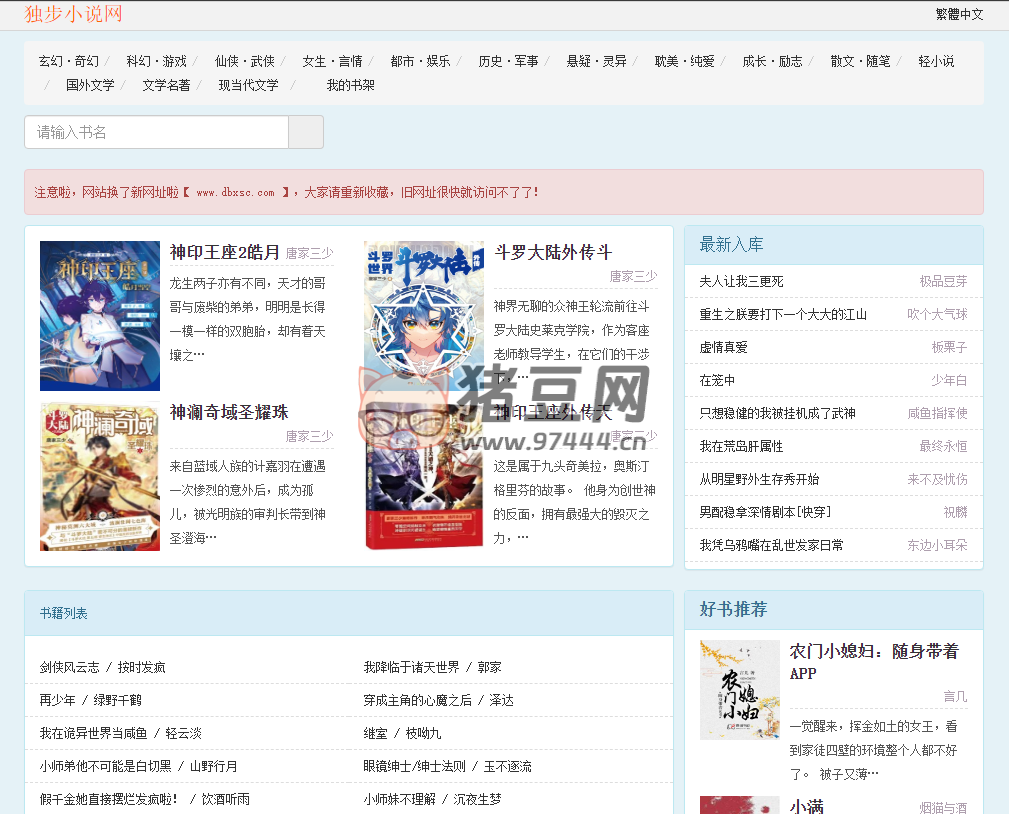Switch to 繁體中文 language
This screenshot has height=814, width=1009.
click(959, 14)
